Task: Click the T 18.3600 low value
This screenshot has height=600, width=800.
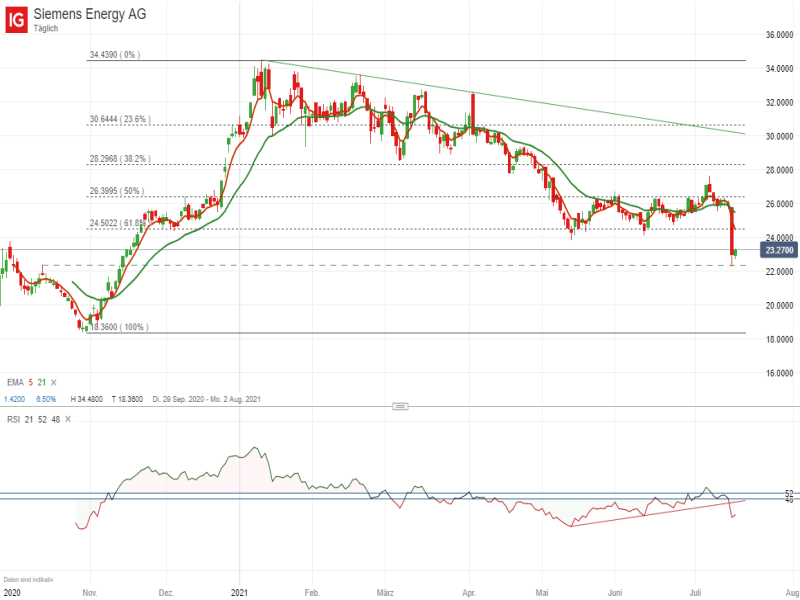Action: point(127,399)
